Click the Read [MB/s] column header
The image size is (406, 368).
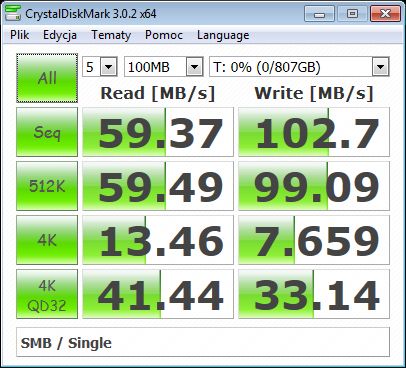click(158, 93)
